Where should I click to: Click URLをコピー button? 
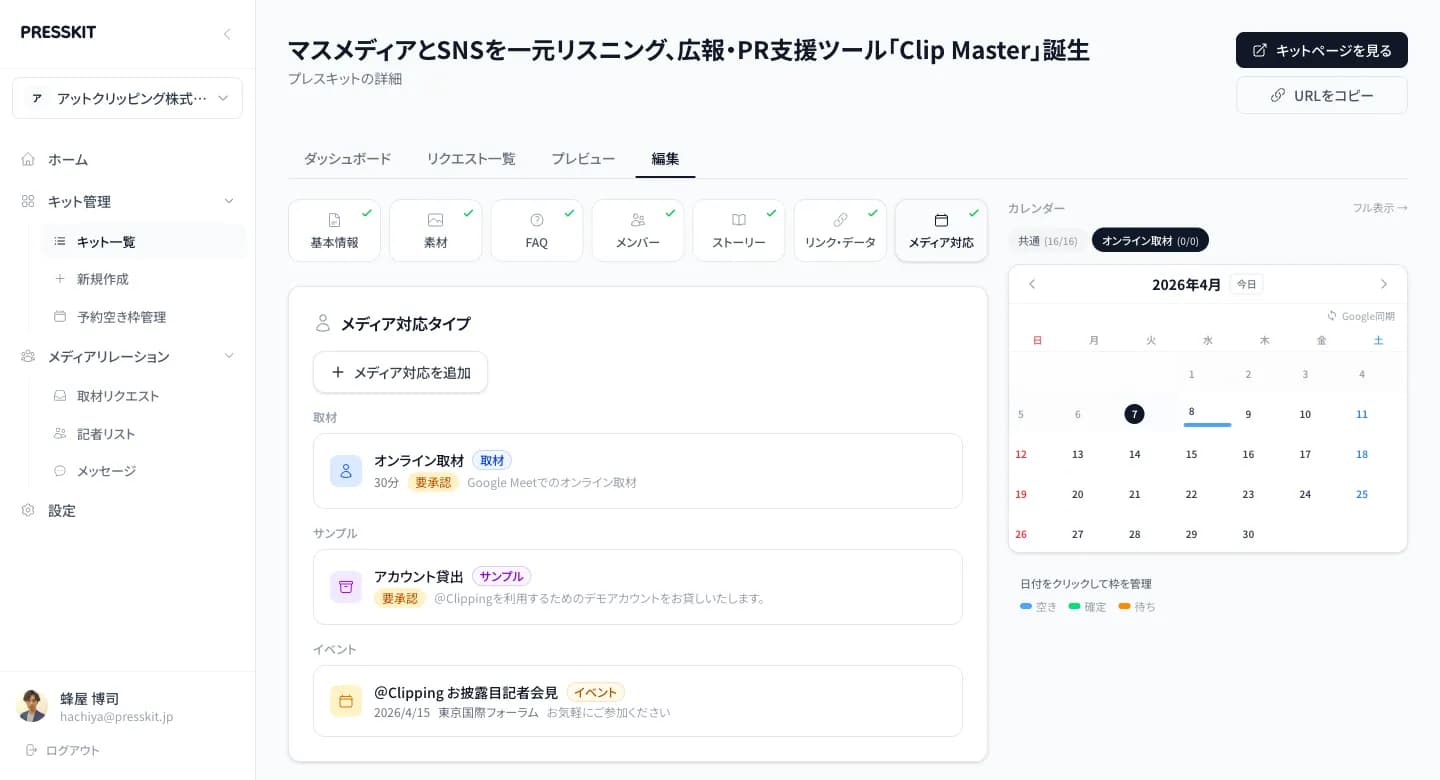[1321, 95]
